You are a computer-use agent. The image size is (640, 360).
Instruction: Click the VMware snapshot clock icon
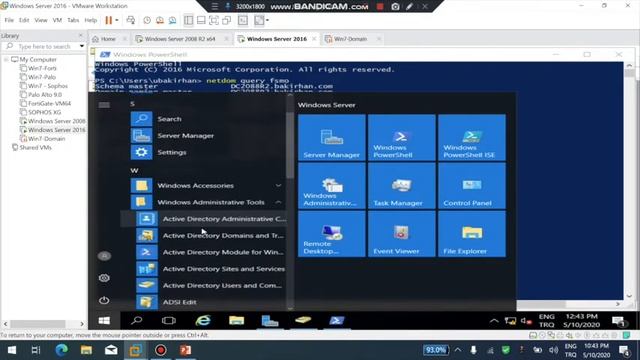(147, 20)
